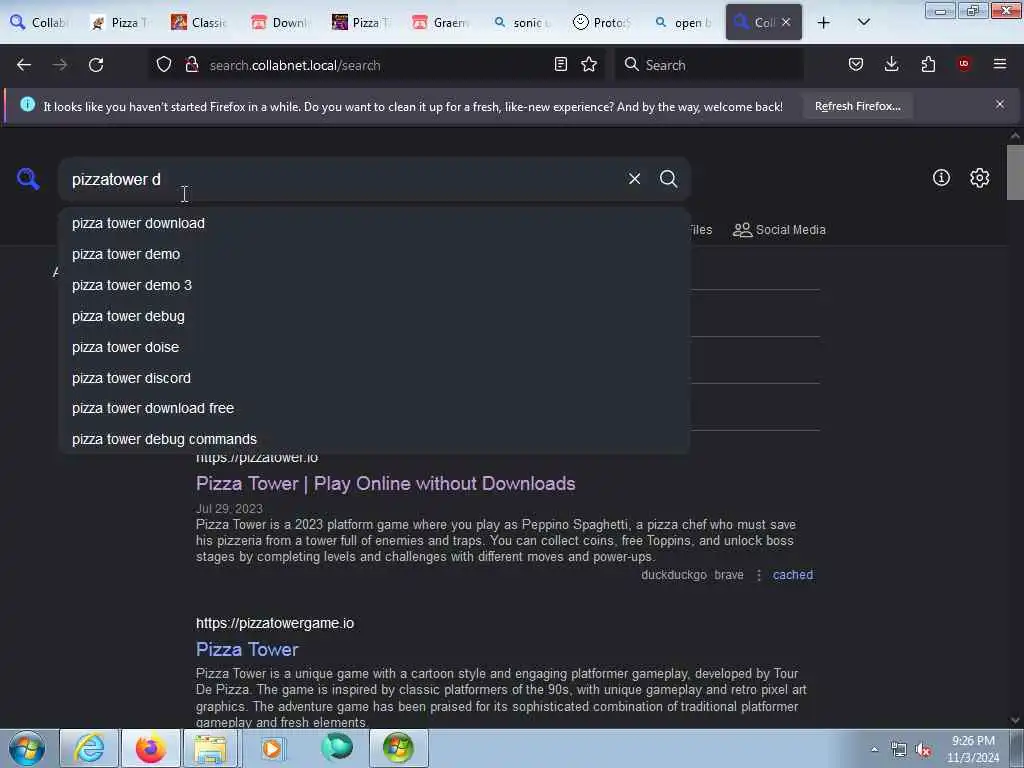Viewport: 1024px width, 768px height.
Task: Choose suggestion pizza tower discord
Action: click(x=374, y=378)
